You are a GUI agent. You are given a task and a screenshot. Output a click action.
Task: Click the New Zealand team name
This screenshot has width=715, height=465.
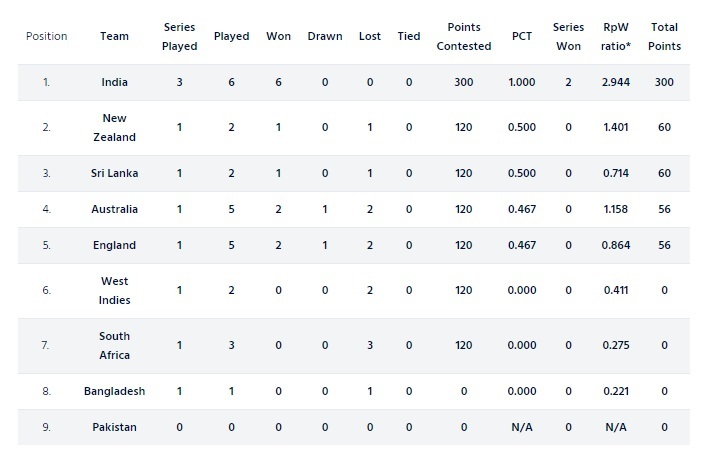tap(114, 128)
